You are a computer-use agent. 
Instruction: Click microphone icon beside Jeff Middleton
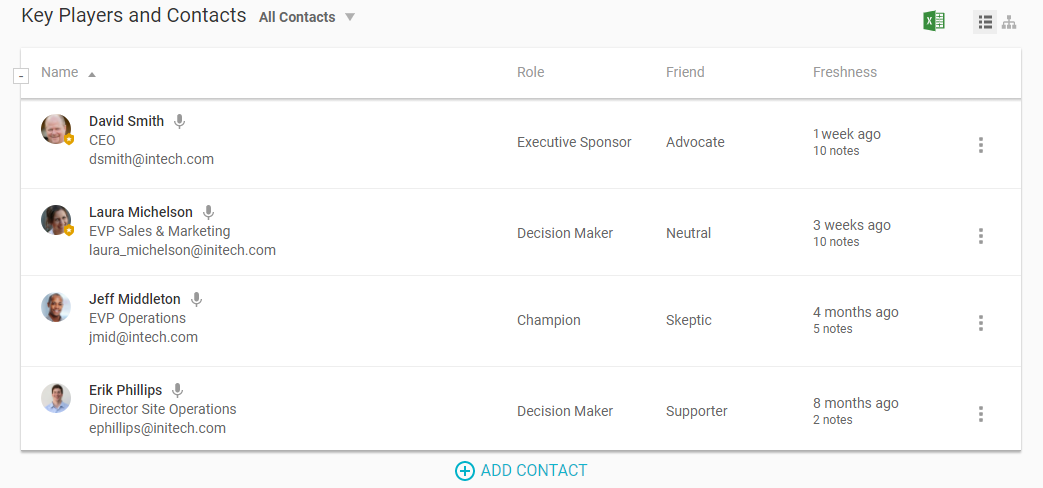(x=196, y=299)
